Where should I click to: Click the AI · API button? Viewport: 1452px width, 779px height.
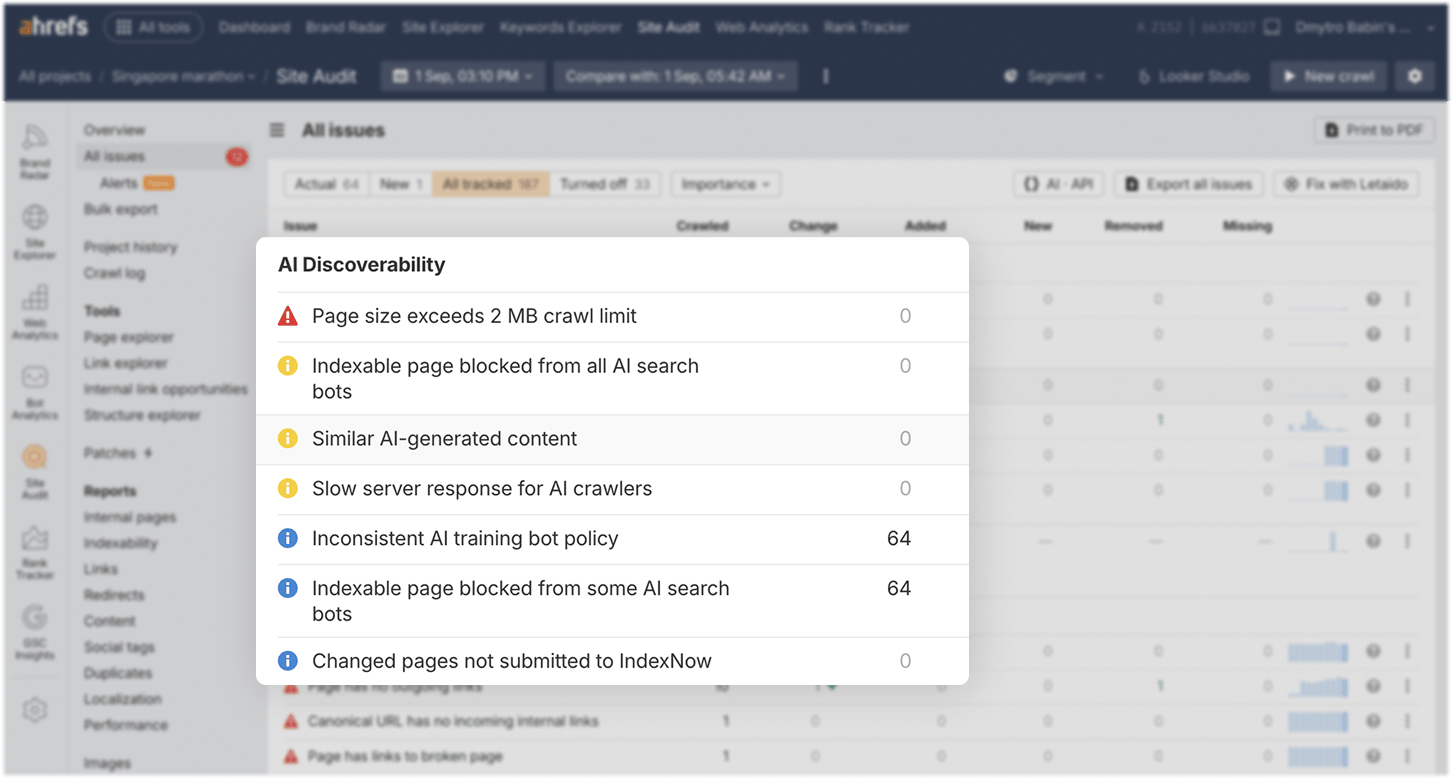coord(1059,184)
